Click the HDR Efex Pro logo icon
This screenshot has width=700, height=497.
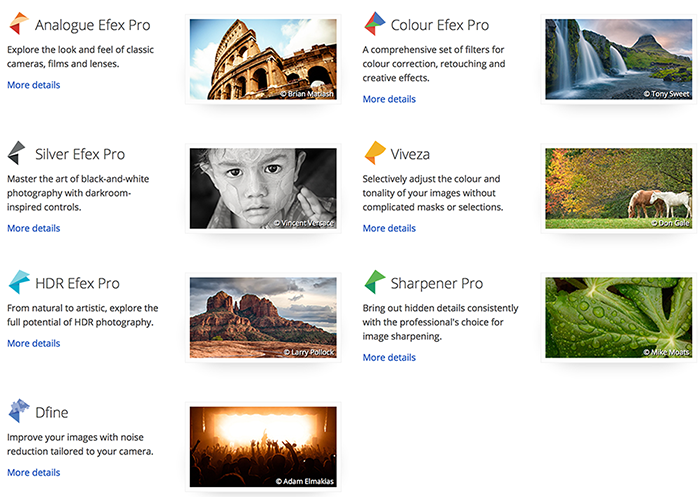[x=19, y=282]
